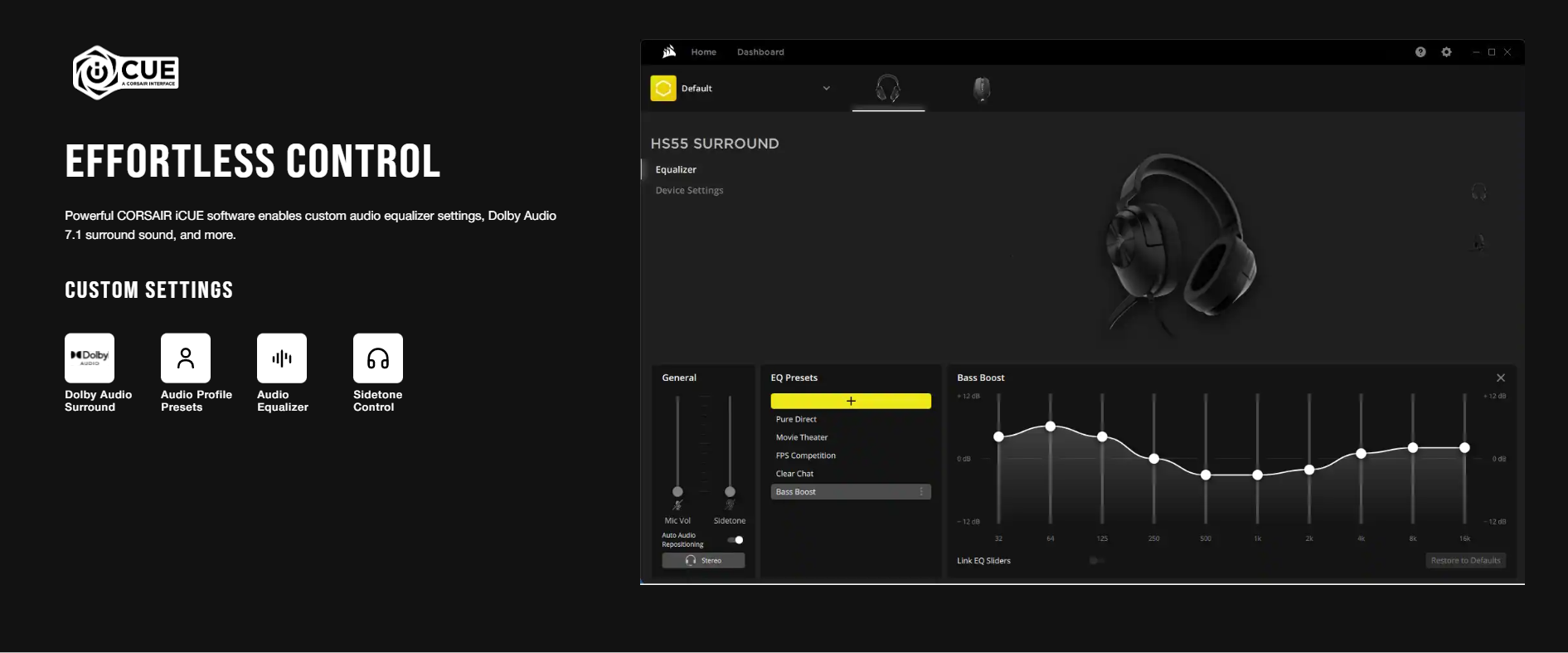Open the Dashboard menu item

pyautogui.click(x=760, y=51)
